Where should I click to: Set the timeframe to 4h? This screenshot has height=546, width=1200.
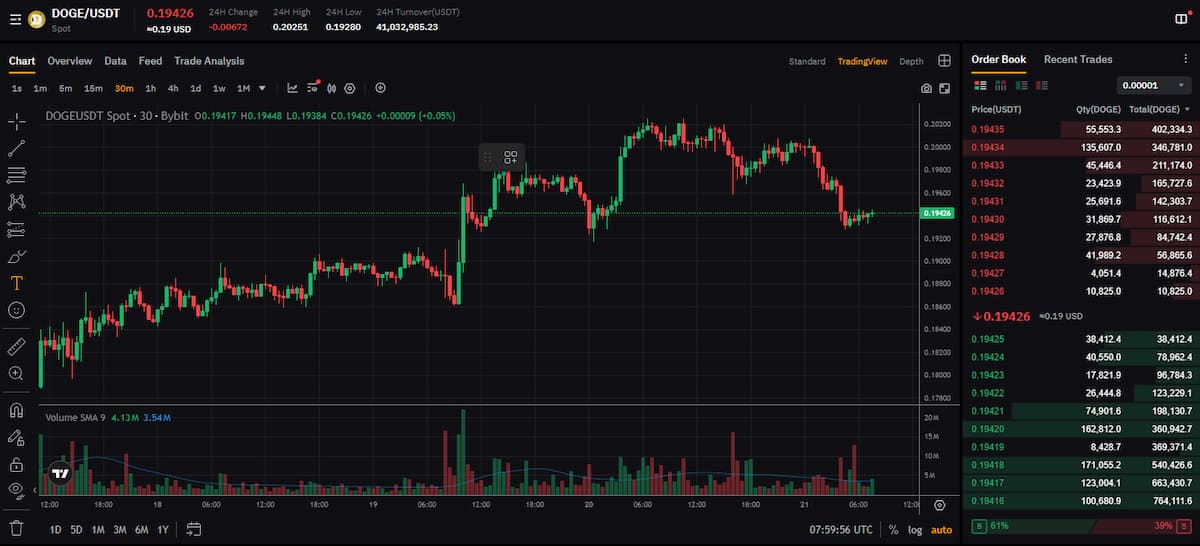(173, 88)
